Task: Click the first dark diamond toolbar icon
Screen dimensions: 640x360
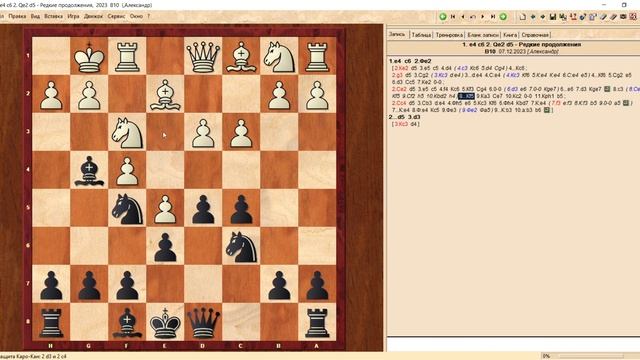Action: [x=533, y=17]
